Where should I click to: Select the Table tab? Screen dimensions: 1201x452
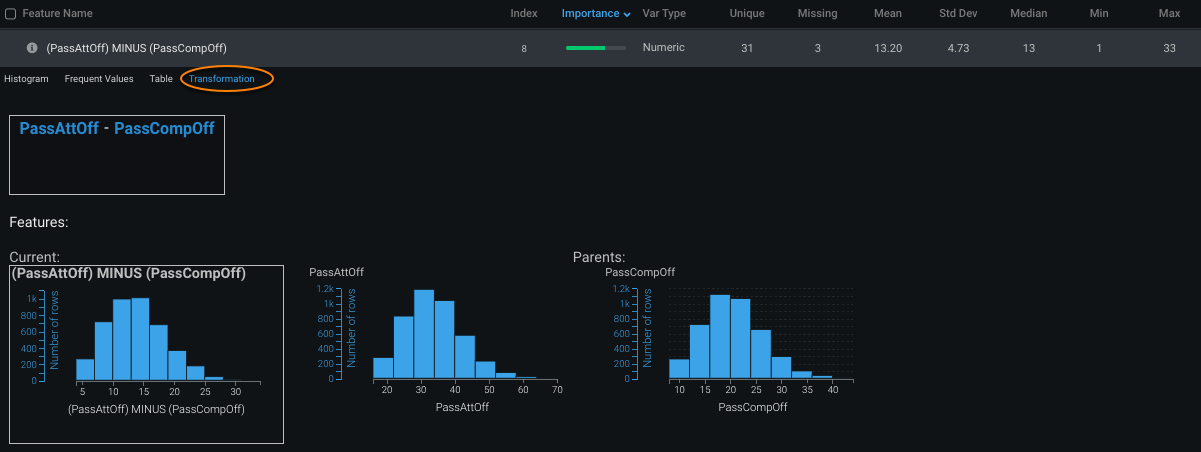[x=161, y=79]
